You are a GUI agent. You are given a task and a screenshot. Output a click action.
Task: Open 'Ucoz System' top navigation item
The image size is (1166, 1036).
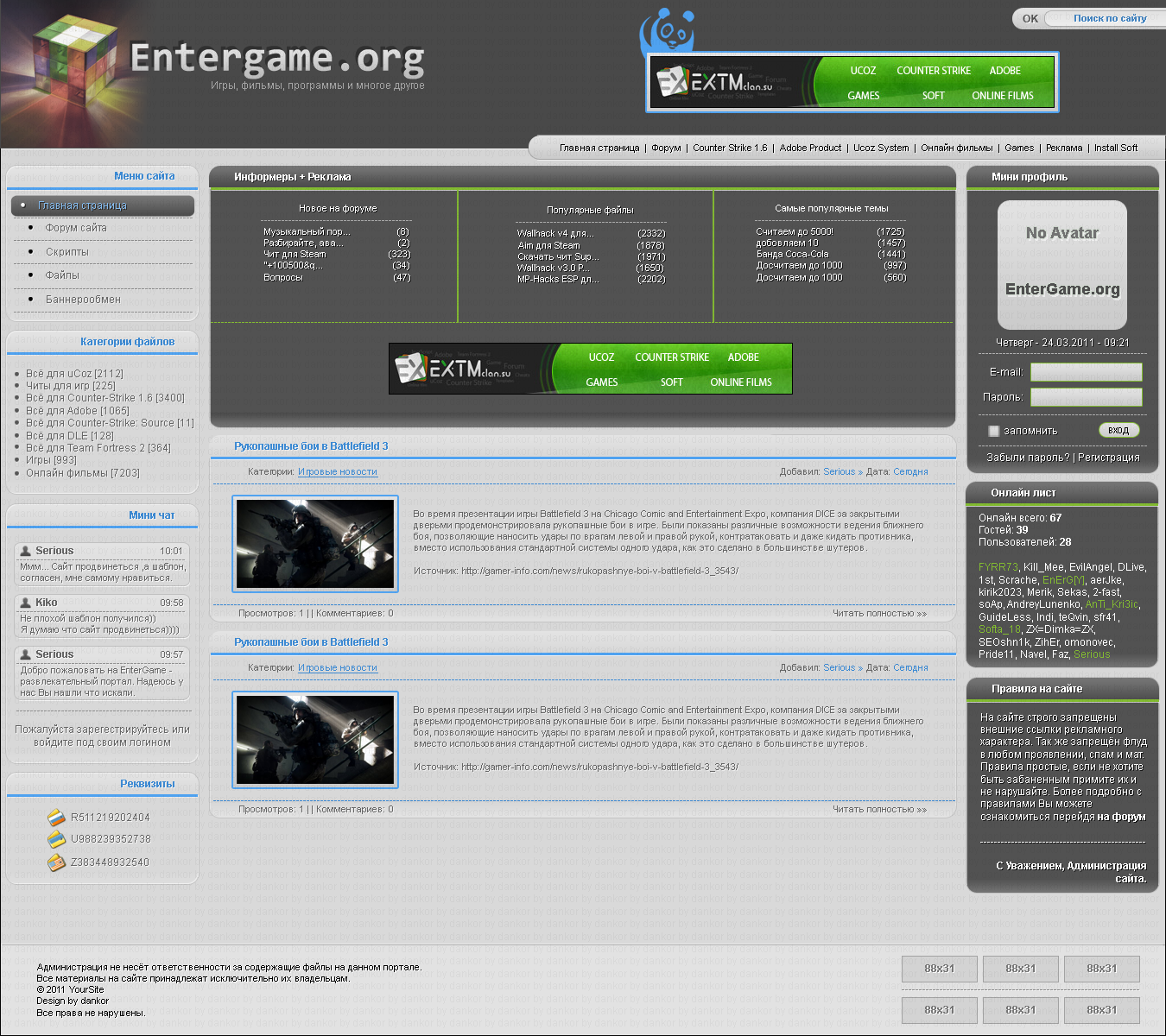click(x=881, y=148)
